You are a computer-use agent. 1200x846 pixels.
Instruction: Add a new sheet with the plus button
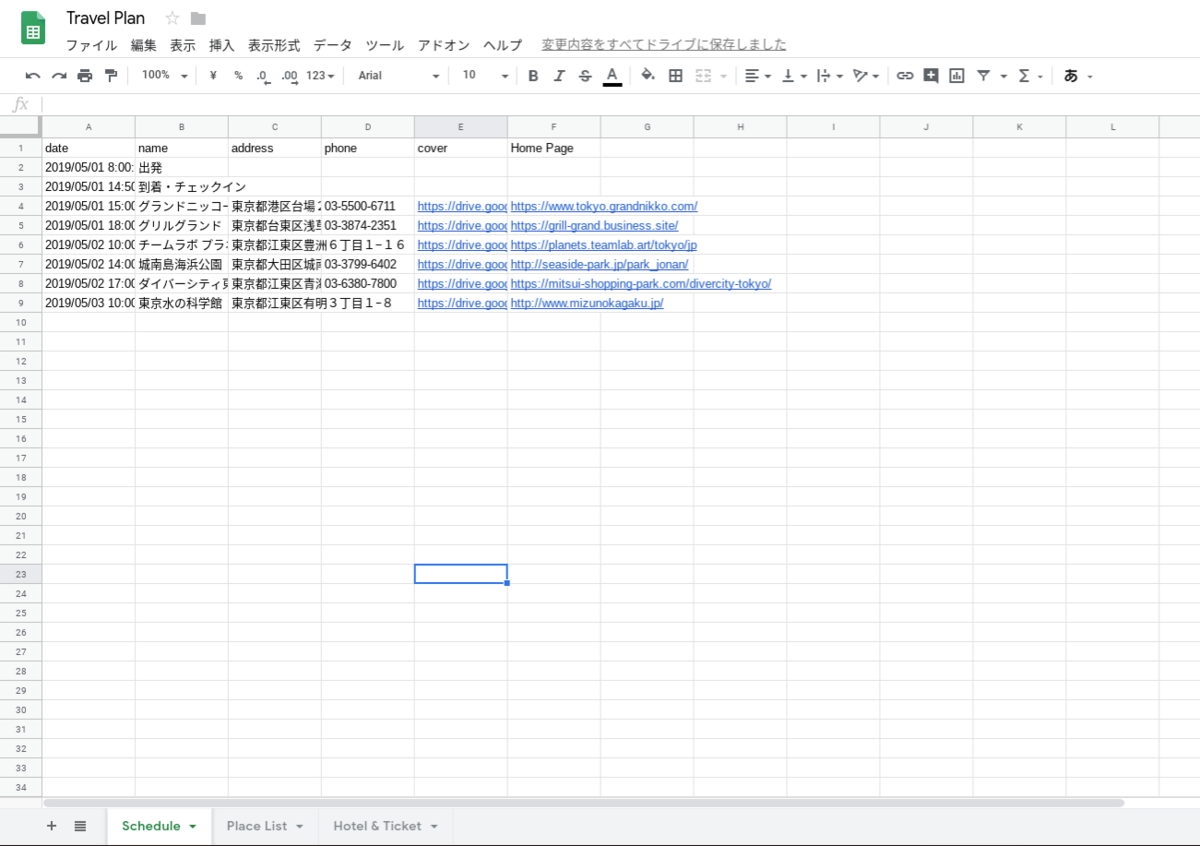coord(51,826)
